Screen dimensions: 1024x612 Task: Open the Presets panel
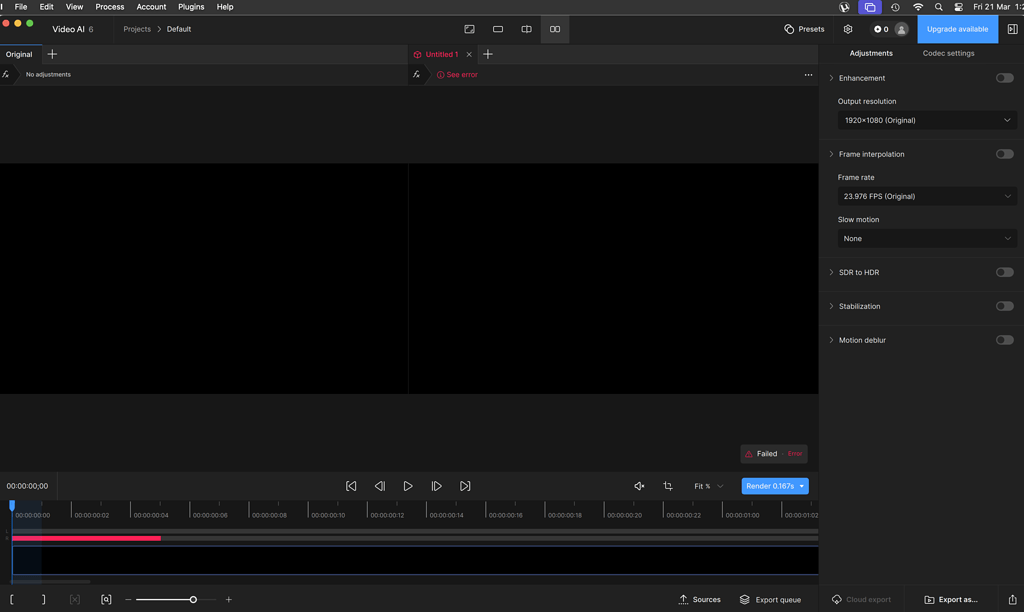804,29
